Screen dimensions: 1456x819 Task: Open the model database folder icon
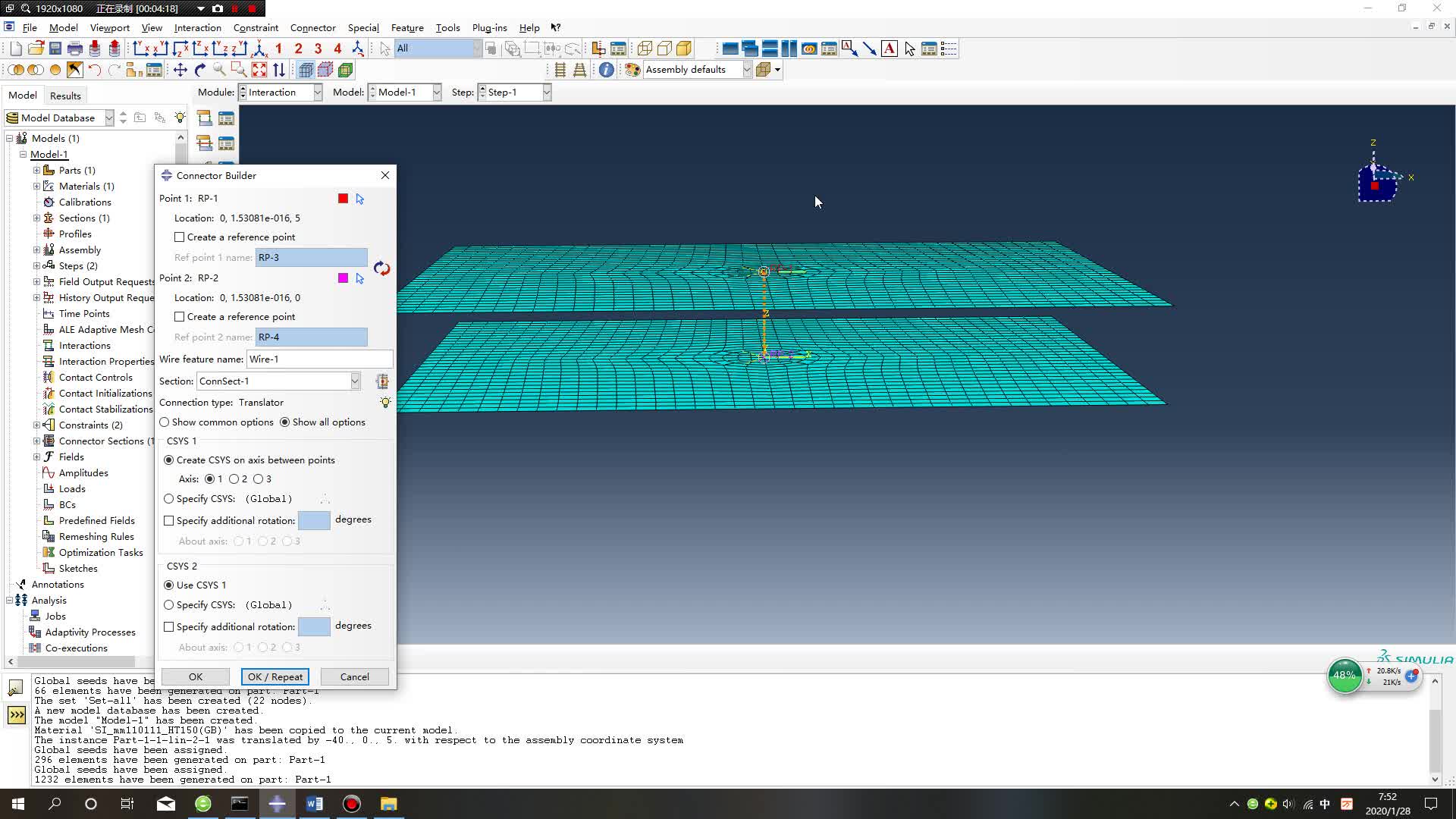pyautogui.click(x=36, y=49)
